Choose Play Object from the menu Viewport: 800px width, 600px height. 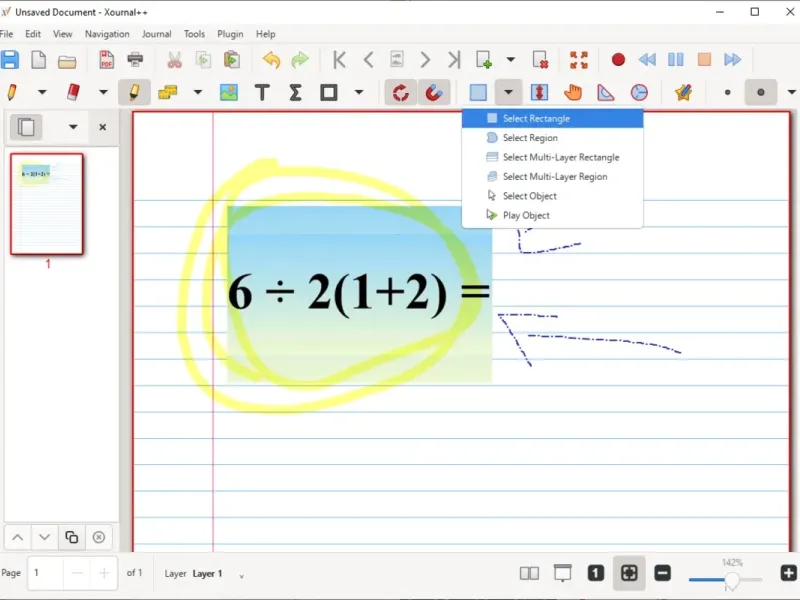(552, 215)
